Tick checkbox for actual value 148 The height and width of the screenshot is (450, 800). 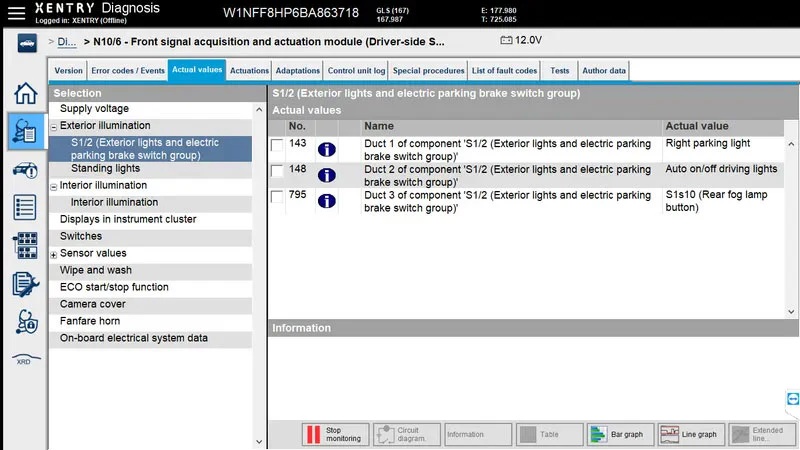point(277,170)
